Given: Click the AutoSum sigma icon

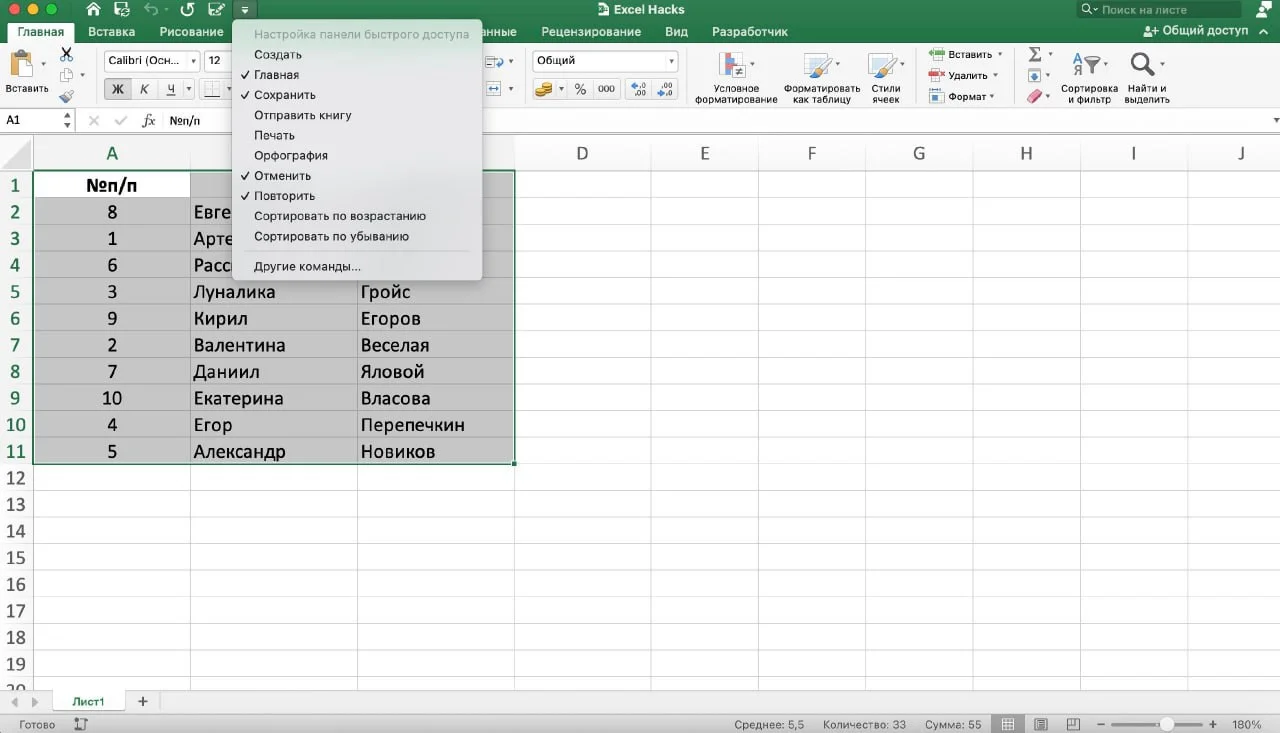Looking at the screenshot, I should (1035, 54).
